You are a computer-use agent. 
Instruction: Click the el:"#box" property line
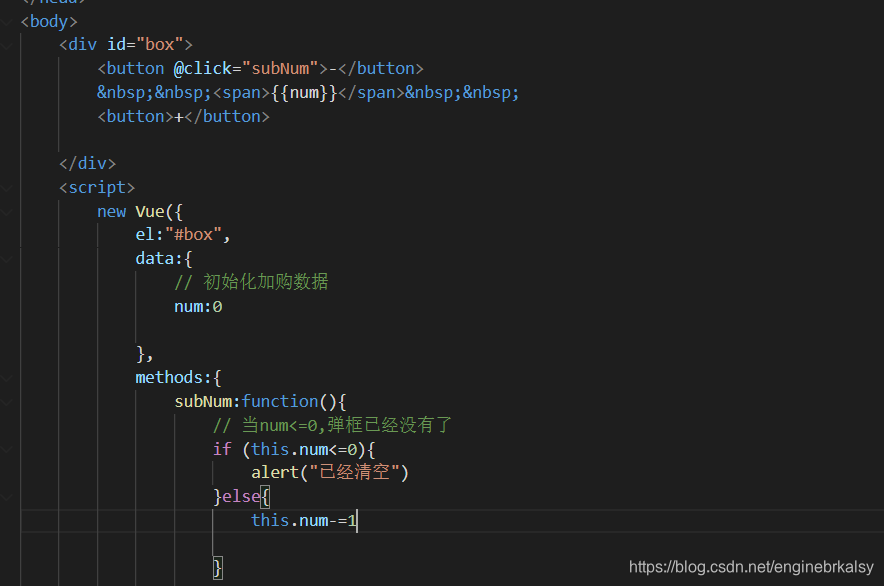[183, 235]
